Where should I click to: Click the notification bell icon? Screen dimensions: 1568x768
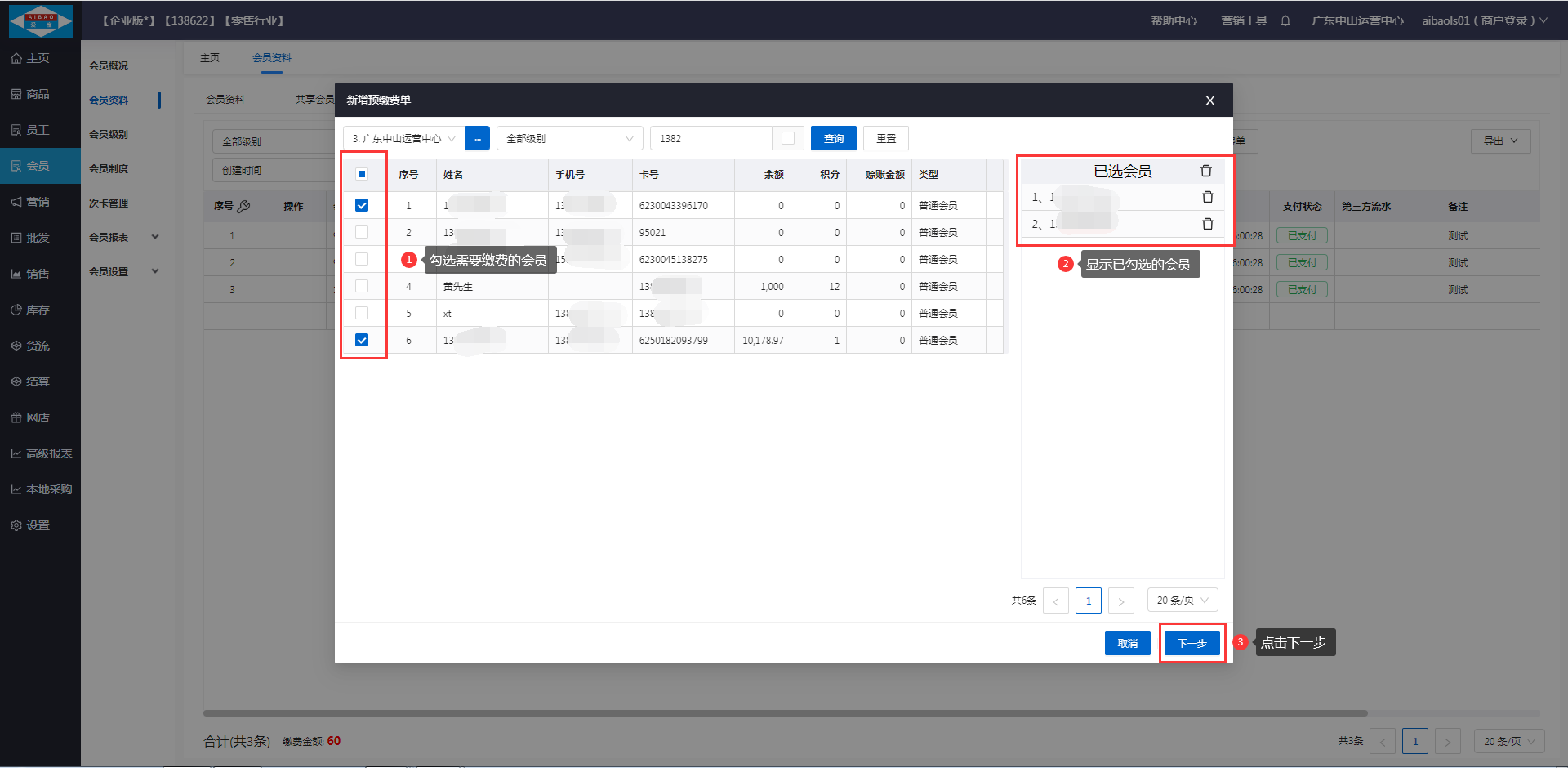point(1285,20)
